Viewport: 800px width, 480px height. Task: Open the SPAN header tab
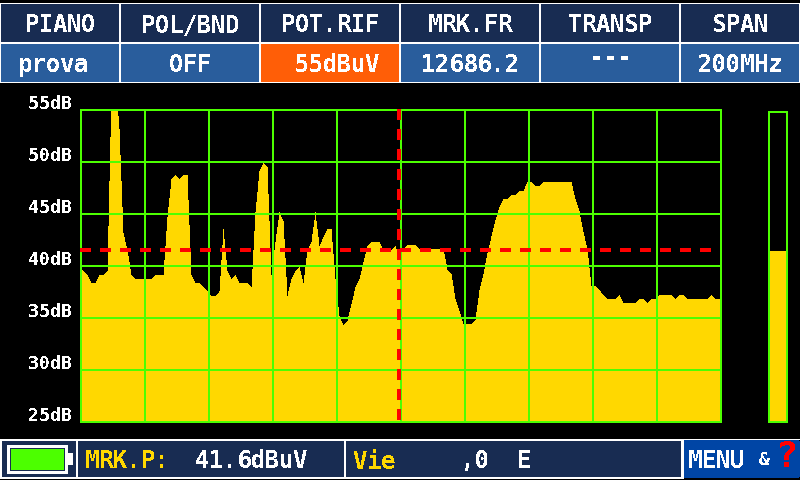(740, 23)
